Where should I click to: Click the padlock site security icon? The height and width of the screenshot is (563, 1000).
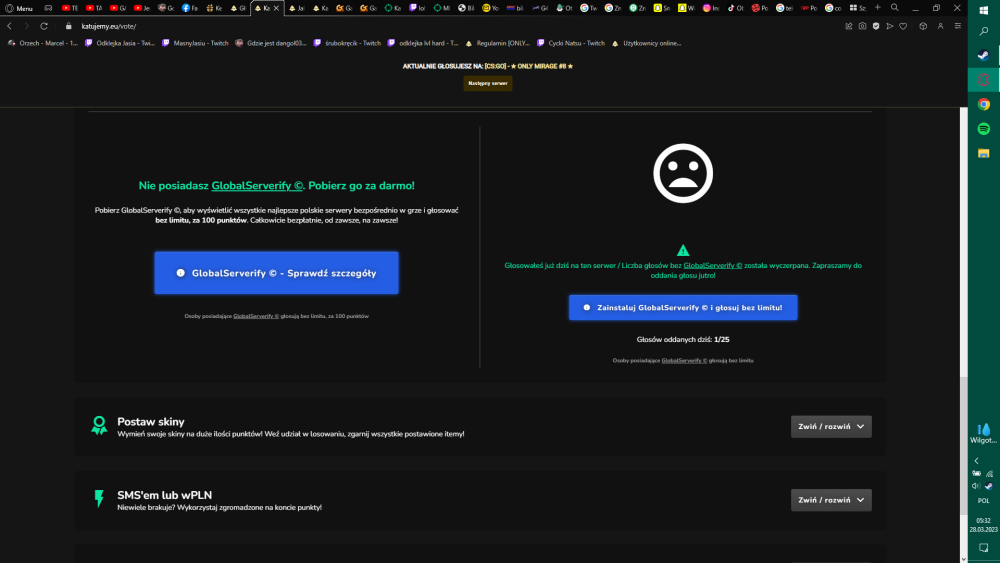(69, 26)
